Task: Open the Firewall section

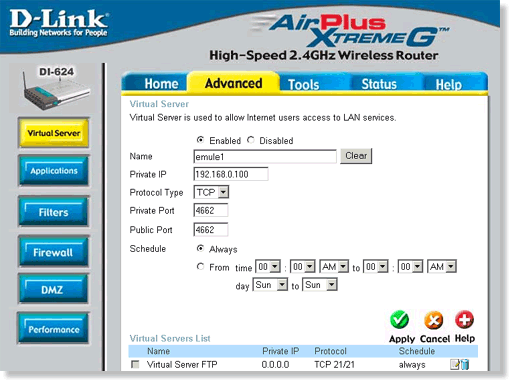Action: pyautogui.click(x=53, y=252)
